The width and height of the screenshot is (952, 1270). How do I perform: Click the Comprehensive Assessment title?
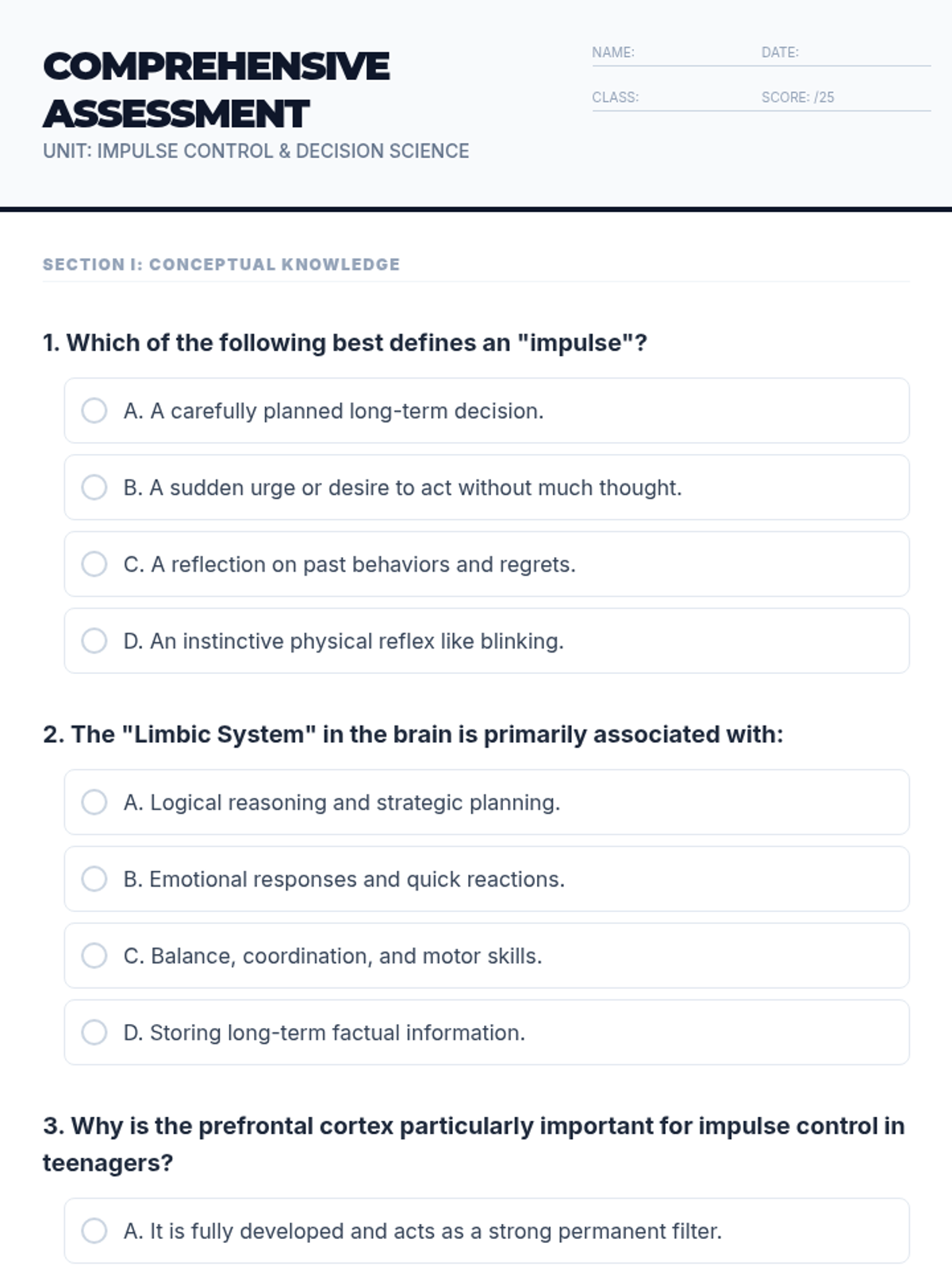click(x=216, y=90)
